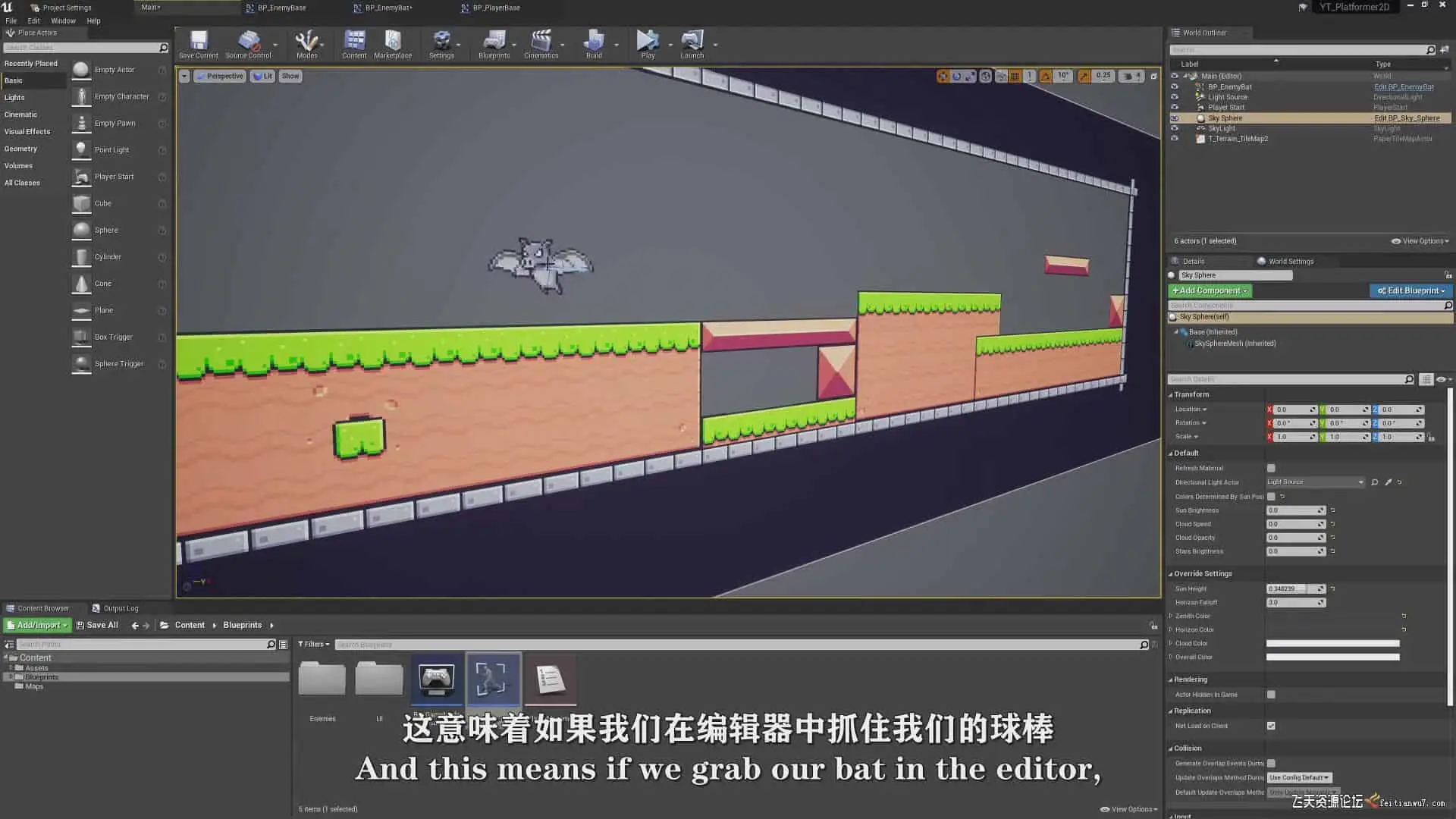
Task: Hide BP_EnemyBat using its eye icon
Action: [1175, 86]
